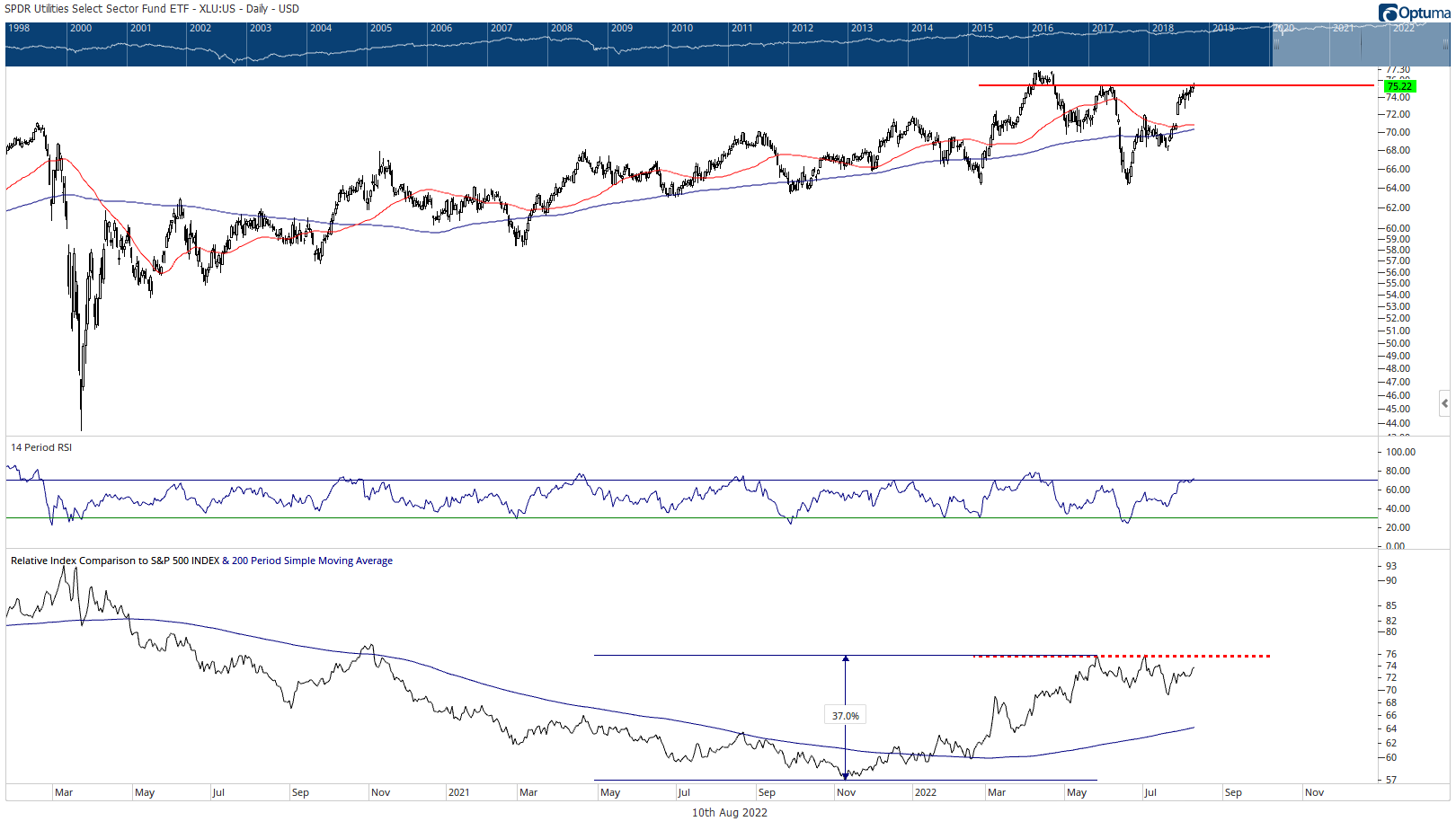Click the 2021 label on the bottom date axis

[x=459, y=792]
